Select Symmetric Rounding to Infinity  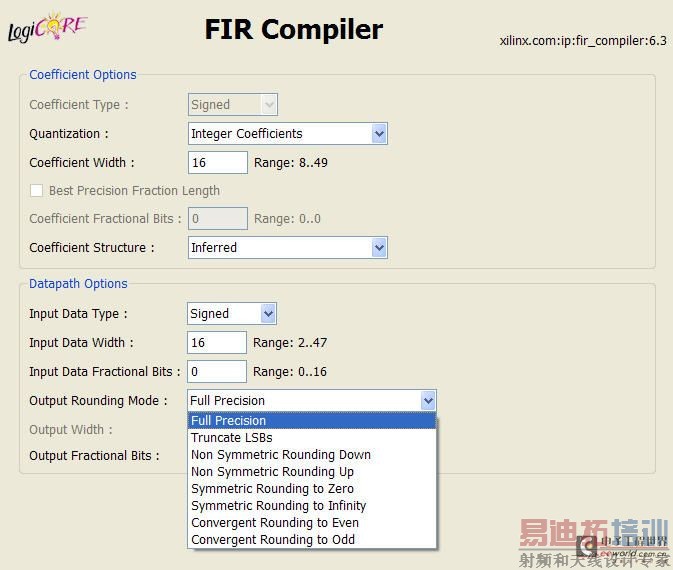coord(312,506)
